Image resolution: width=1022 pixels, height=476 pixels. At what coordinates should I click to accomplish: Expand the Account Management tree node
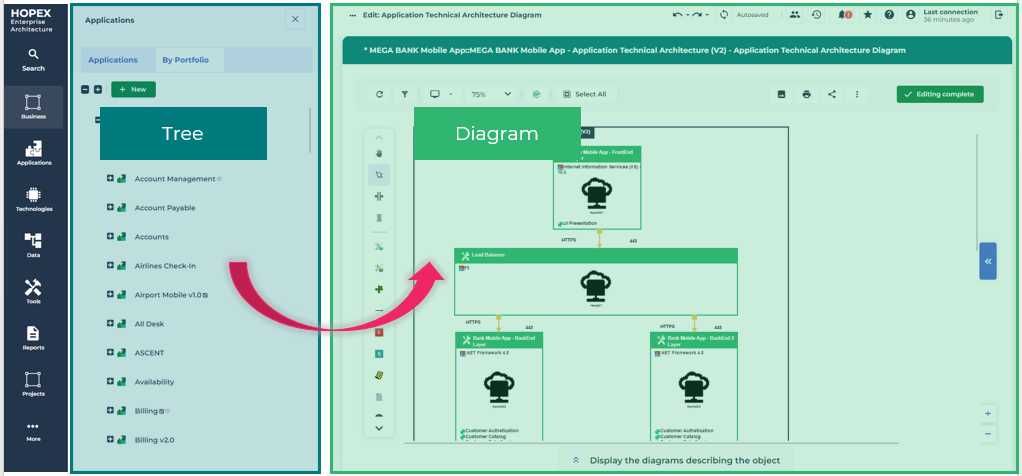coord(110,179)
